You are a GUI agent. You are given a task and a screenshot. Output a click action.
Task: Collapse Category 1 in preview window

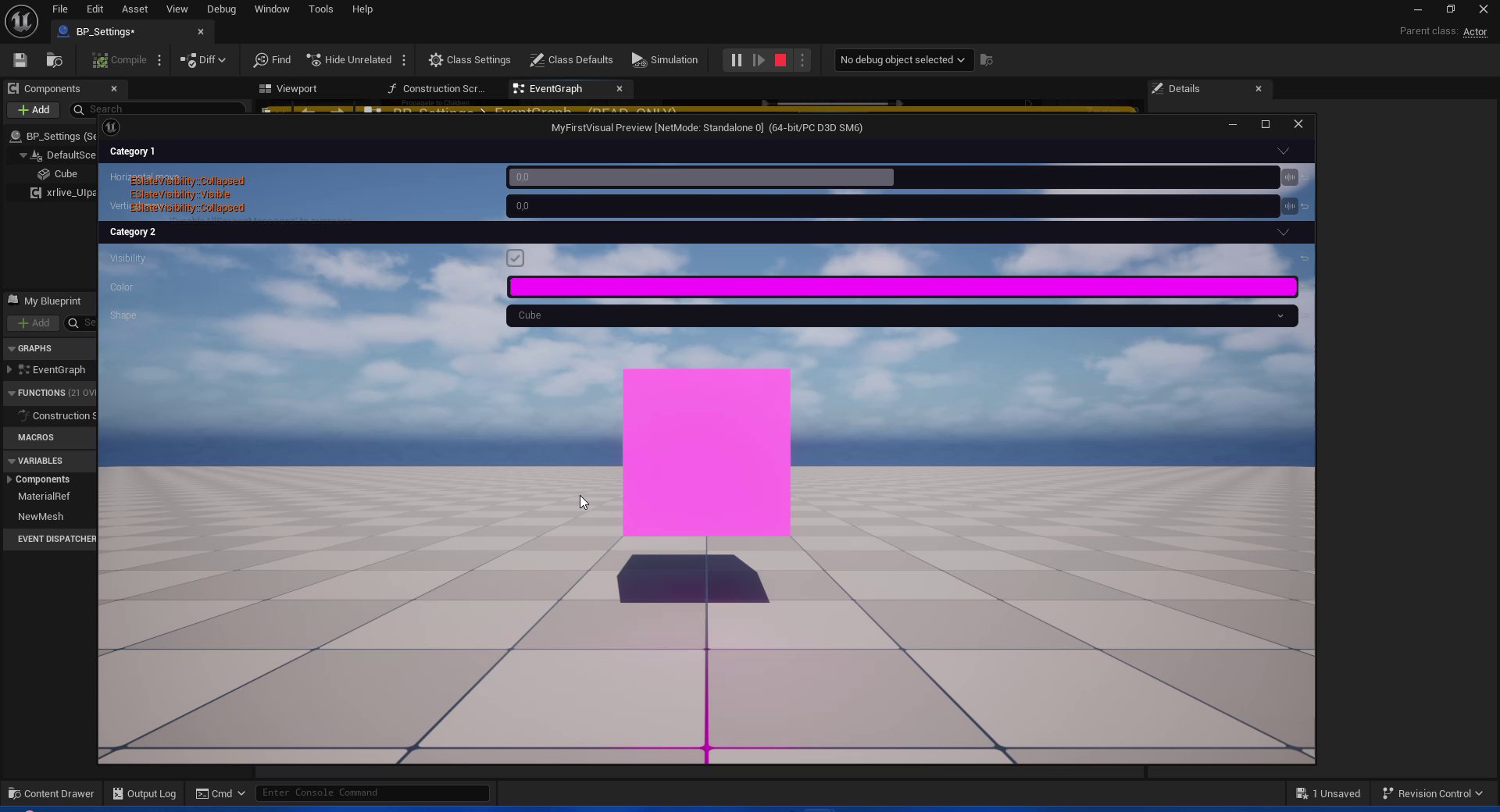(x=1283, y=151)
